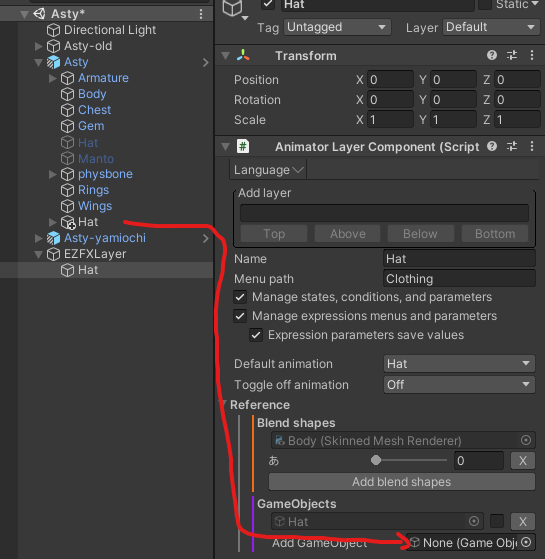The image size is (545, 559).
Task: Open the Static flags dropdown arrow
Action: pyautogui.click(x=535, y=4)
